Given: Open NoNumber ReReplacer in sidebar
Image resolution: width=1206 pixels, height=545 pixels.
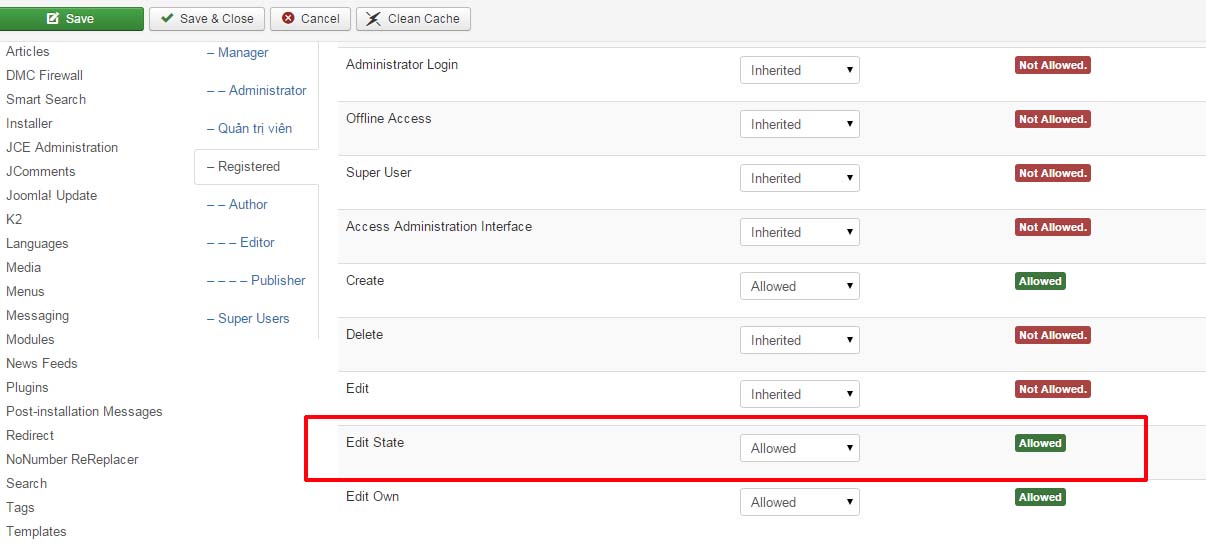Looking at the screenshot, I should point(72,459).
